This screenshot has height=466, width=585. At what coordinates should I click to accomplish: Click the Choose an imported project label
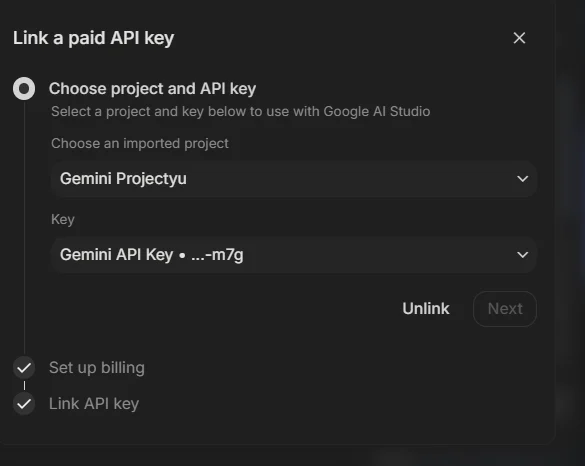(x=140, y=143)
